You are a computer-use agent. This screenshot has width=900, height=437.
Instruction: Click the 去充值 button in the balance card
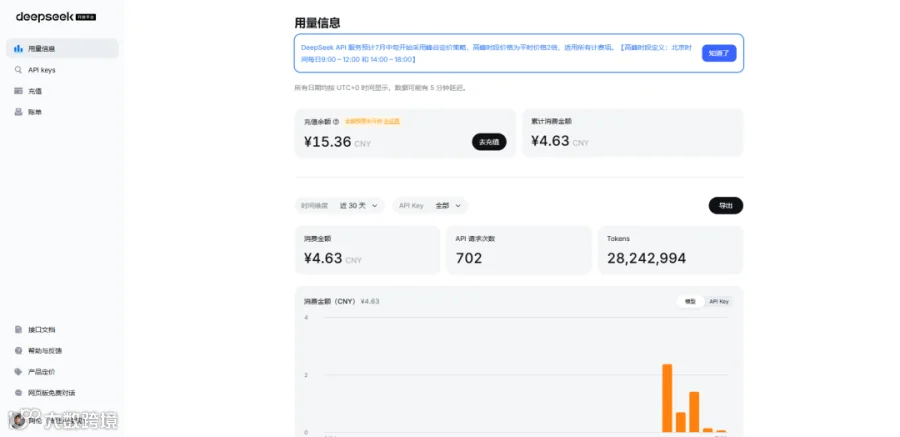pos(489,142)
